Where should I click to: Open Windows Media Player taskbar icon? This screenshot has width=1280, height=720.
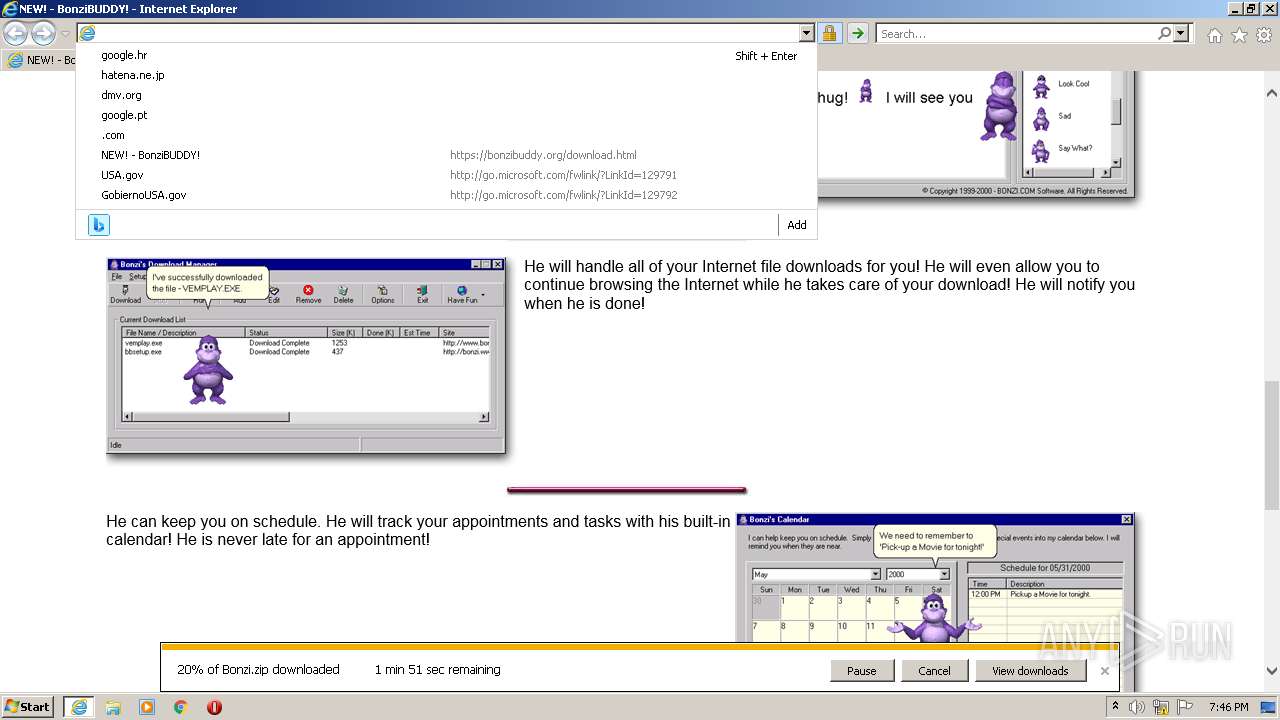tap(147, 707)
